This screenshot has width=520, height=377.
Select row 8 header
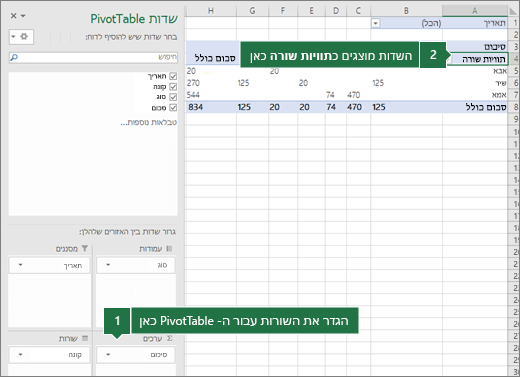pyautogui.click(x=515, y=107)
